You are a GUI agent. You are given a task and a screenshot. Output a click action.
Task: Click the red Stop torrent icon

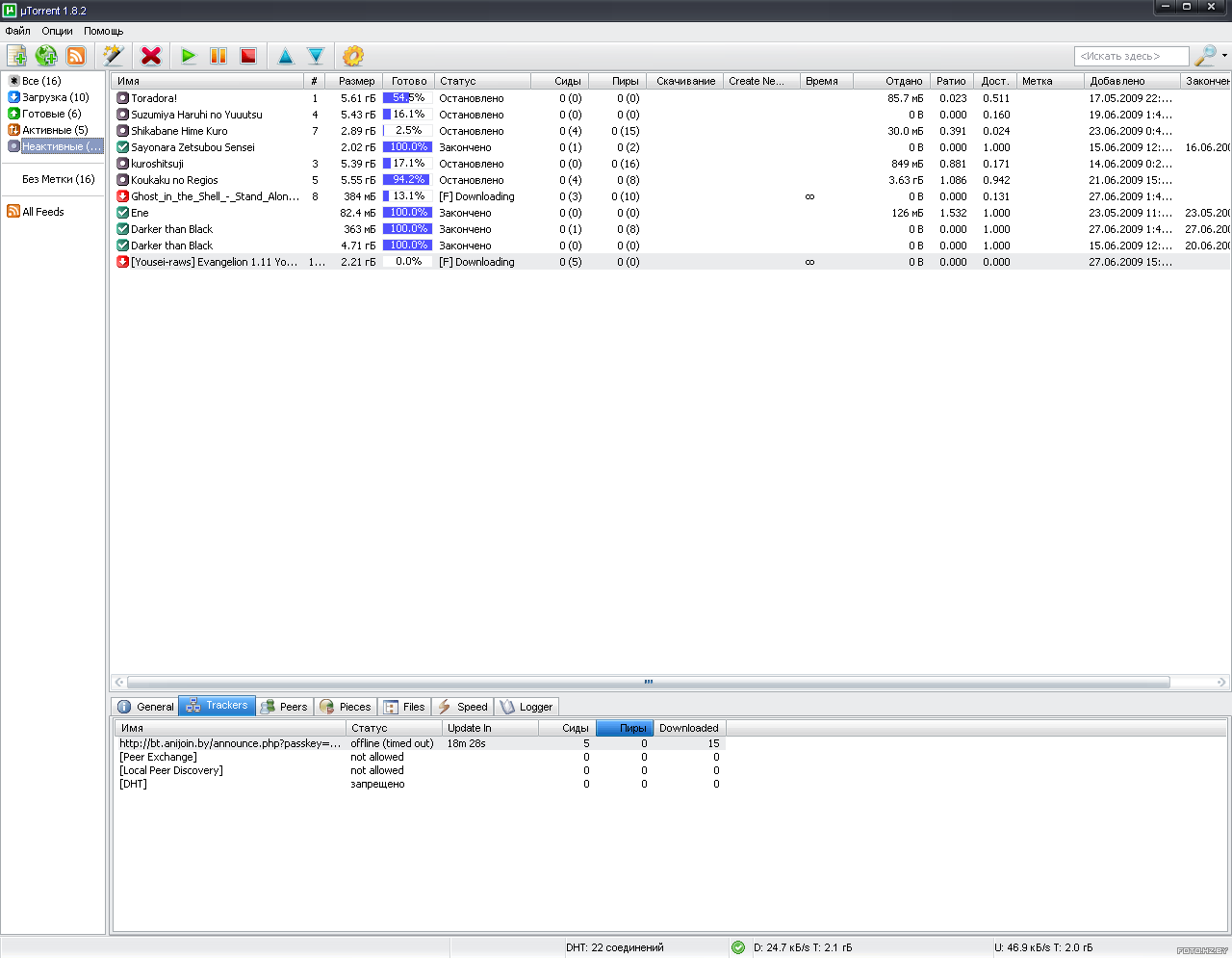tap(248, 56)
